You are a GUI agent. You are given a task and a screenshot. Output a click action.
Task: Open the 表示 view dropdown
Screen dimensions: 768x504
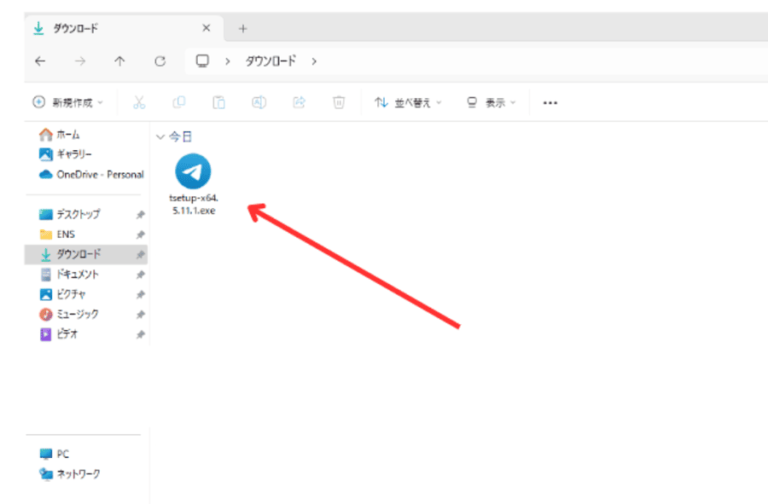pyautogui.click(x=491, y=102)
